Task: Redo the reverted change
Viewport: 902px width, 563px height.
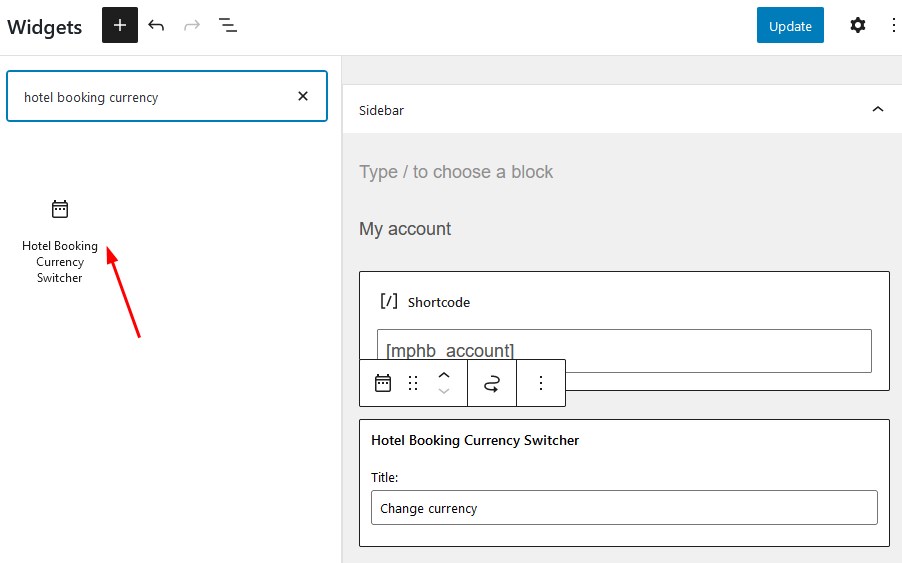Action: tap(192, 25)
